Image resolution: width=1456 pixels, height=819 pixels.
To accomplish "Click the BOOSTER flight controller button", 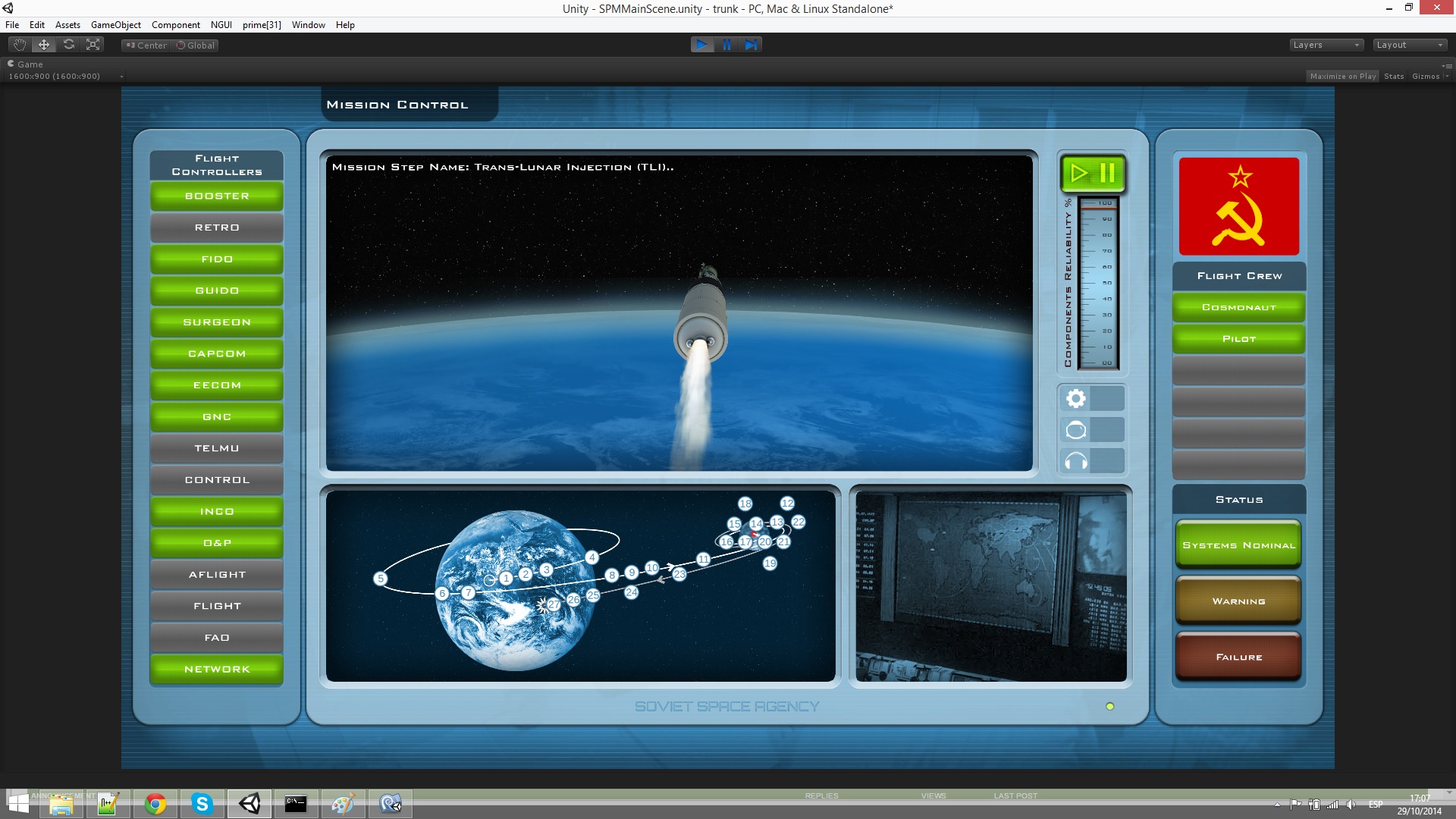I will (217, 196).
